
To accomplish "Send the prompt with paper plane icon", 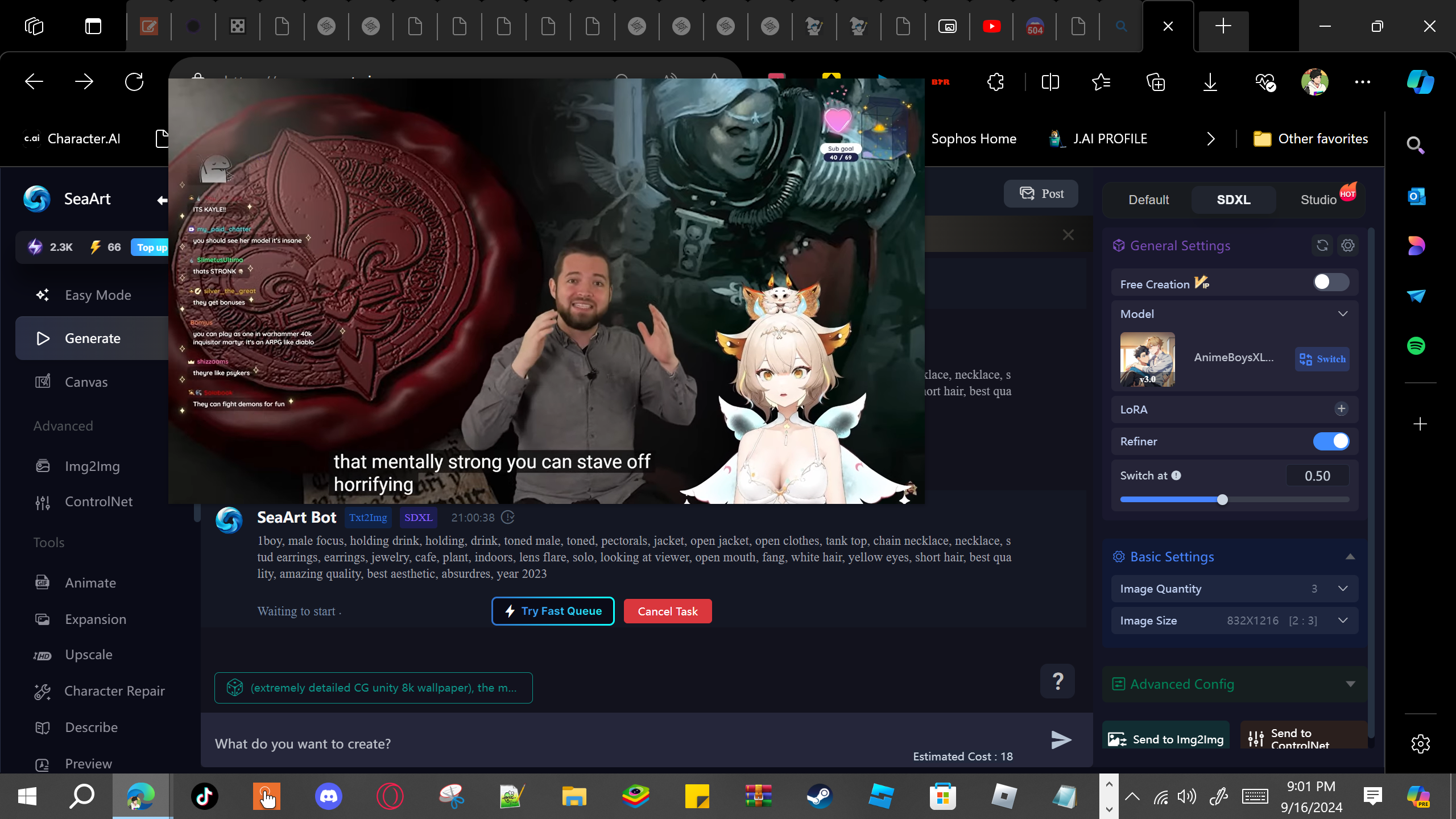I will click(1061, 739).
